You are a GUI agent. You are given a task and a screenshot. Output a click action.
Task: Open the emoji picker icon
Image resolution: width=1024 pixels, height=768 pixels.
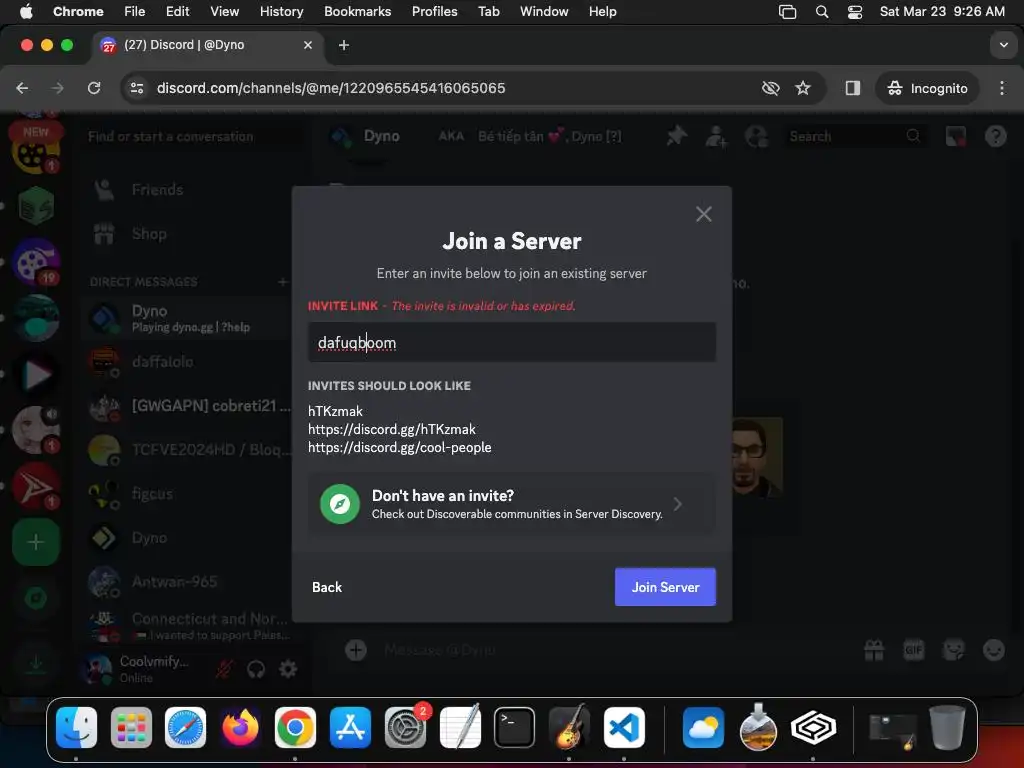(993, 650)
